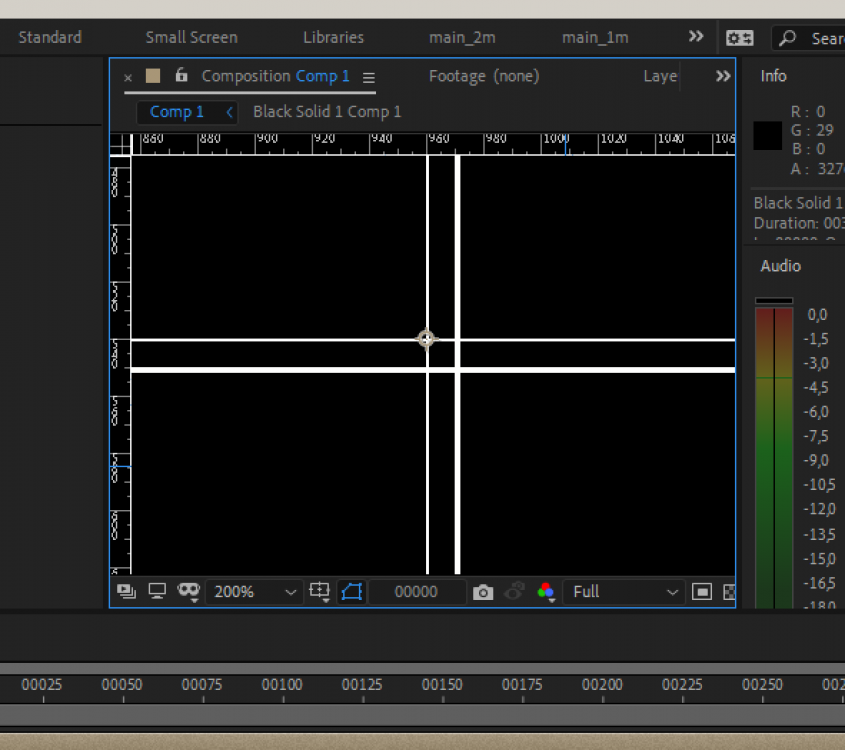Expand the workspace overflow chevron
Viewport: 845px width, 750px height.
pyautogui.click(x=696, y=37)
